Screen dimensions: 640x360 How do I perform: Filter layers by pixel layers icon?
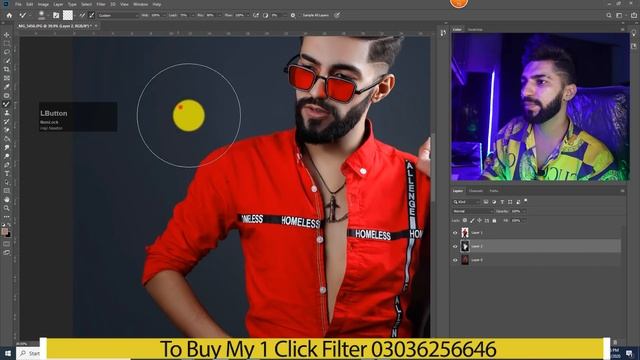click(x=486, y=202)
